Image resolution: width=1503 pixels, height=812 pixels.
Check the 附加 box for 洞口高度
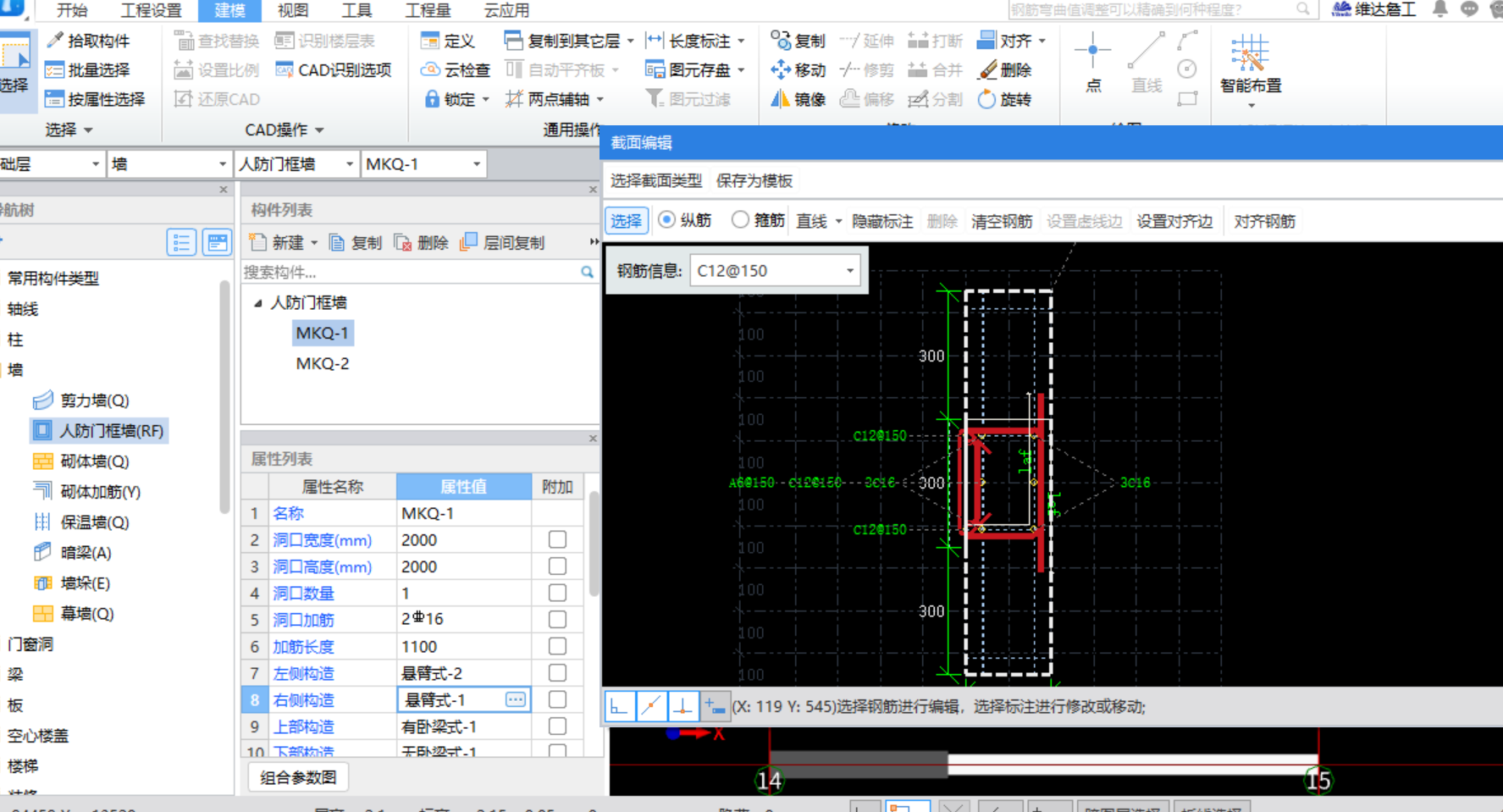coord(557,566)
